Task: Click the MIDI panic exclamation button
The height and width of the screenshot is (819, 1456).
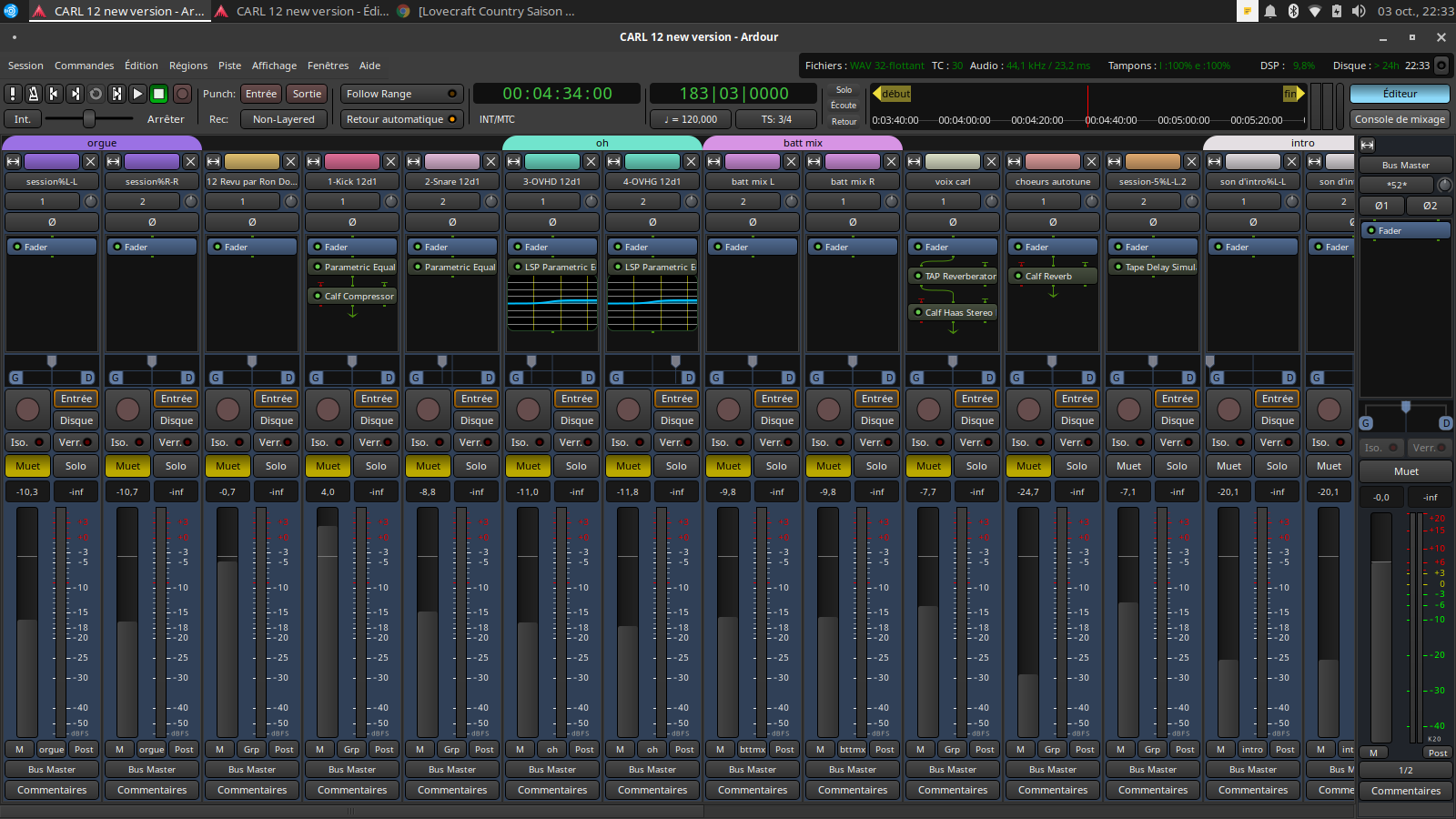Action: coord(13,94)
